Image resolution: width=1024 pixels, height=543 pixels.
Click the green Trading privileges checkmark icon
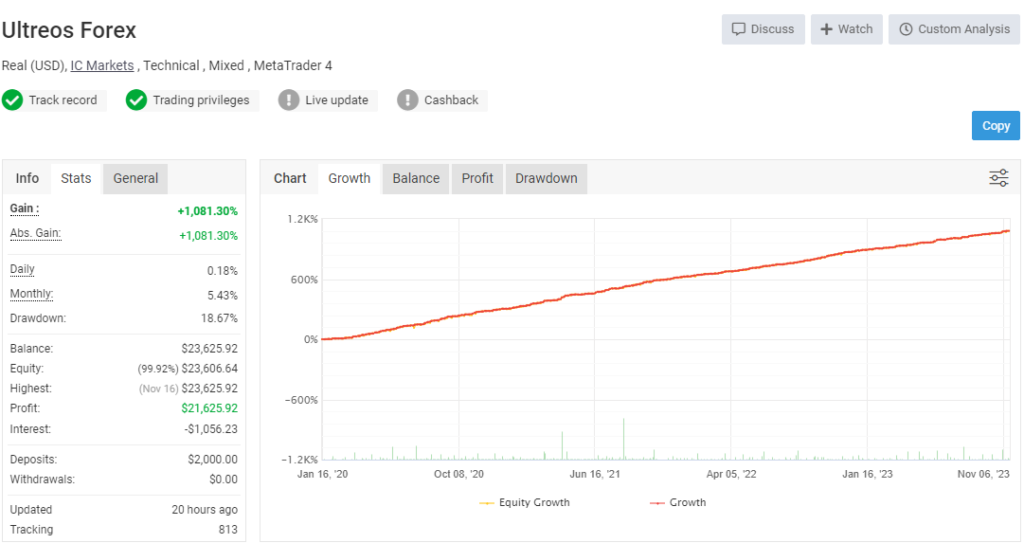136,100
